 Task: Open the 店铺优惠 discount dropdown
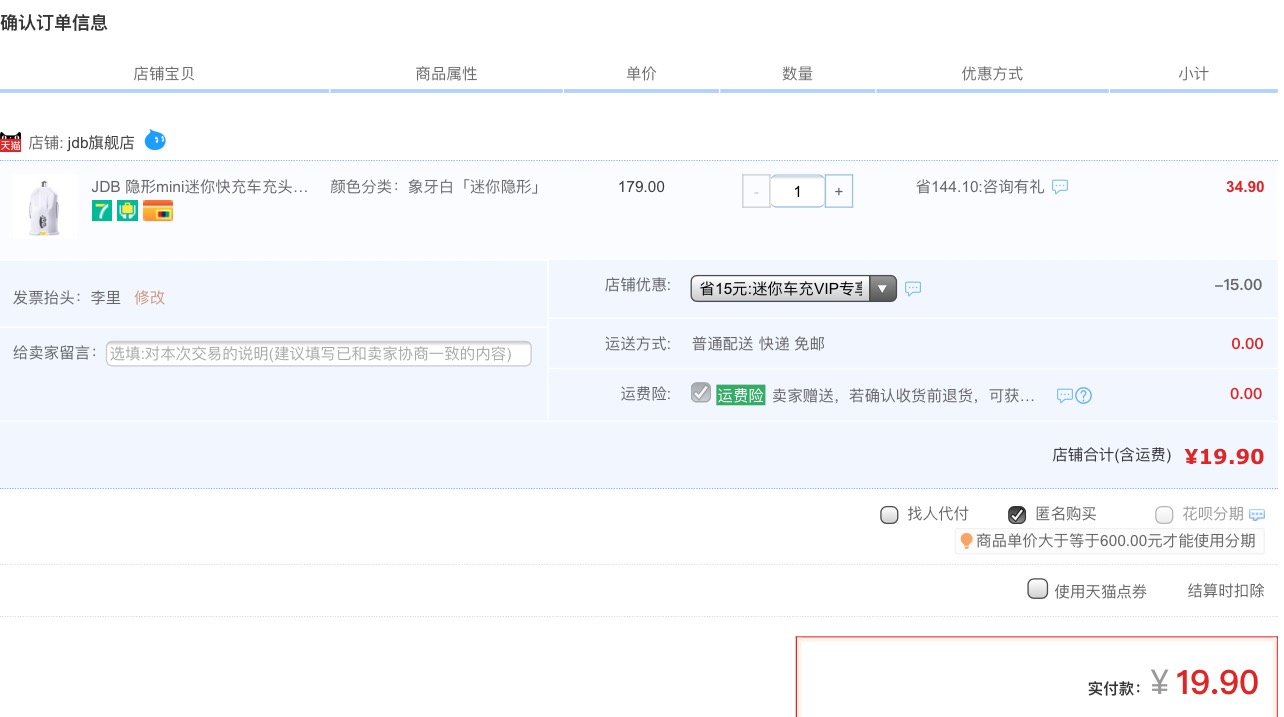(793, 289)
